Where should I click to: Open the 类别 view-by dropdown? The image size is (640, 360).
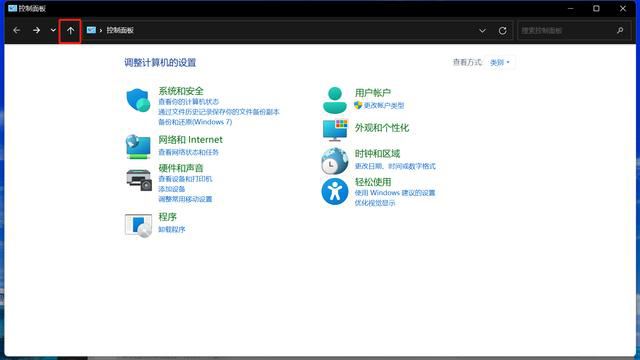[x=500, y=62]
